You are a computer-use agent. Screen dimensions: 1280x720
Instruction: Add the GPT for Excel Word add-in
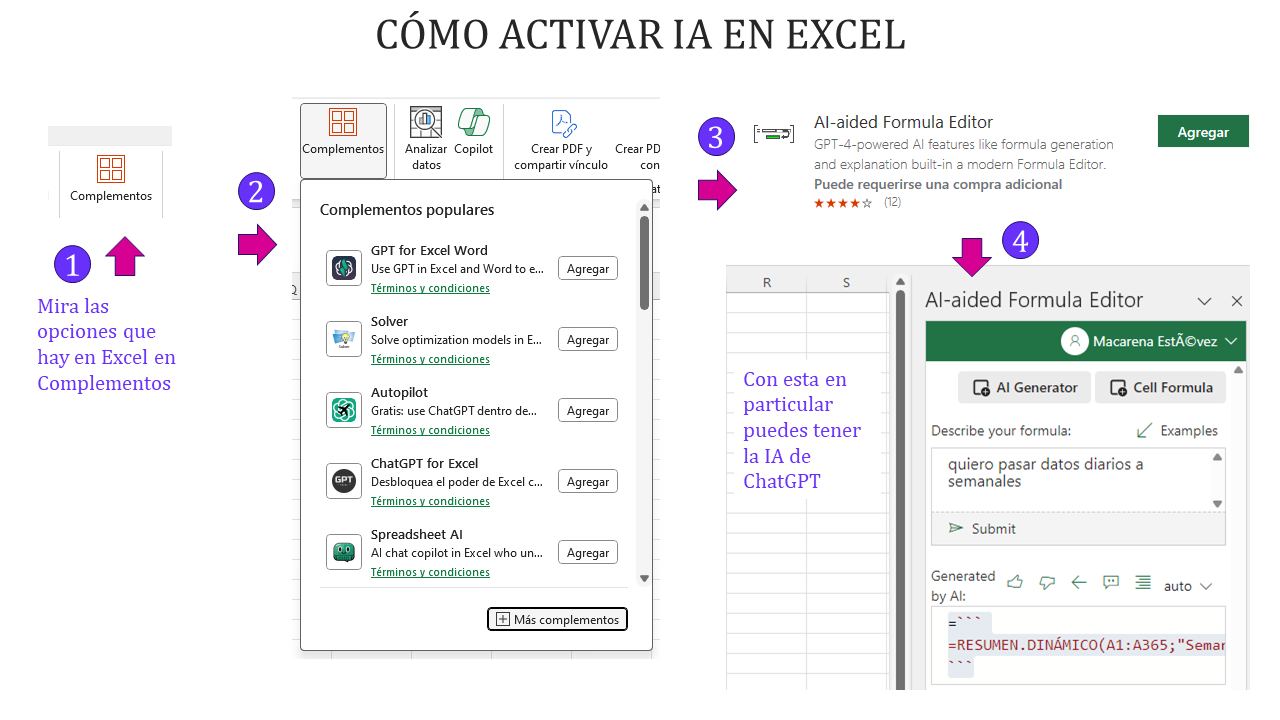[588, 268]
